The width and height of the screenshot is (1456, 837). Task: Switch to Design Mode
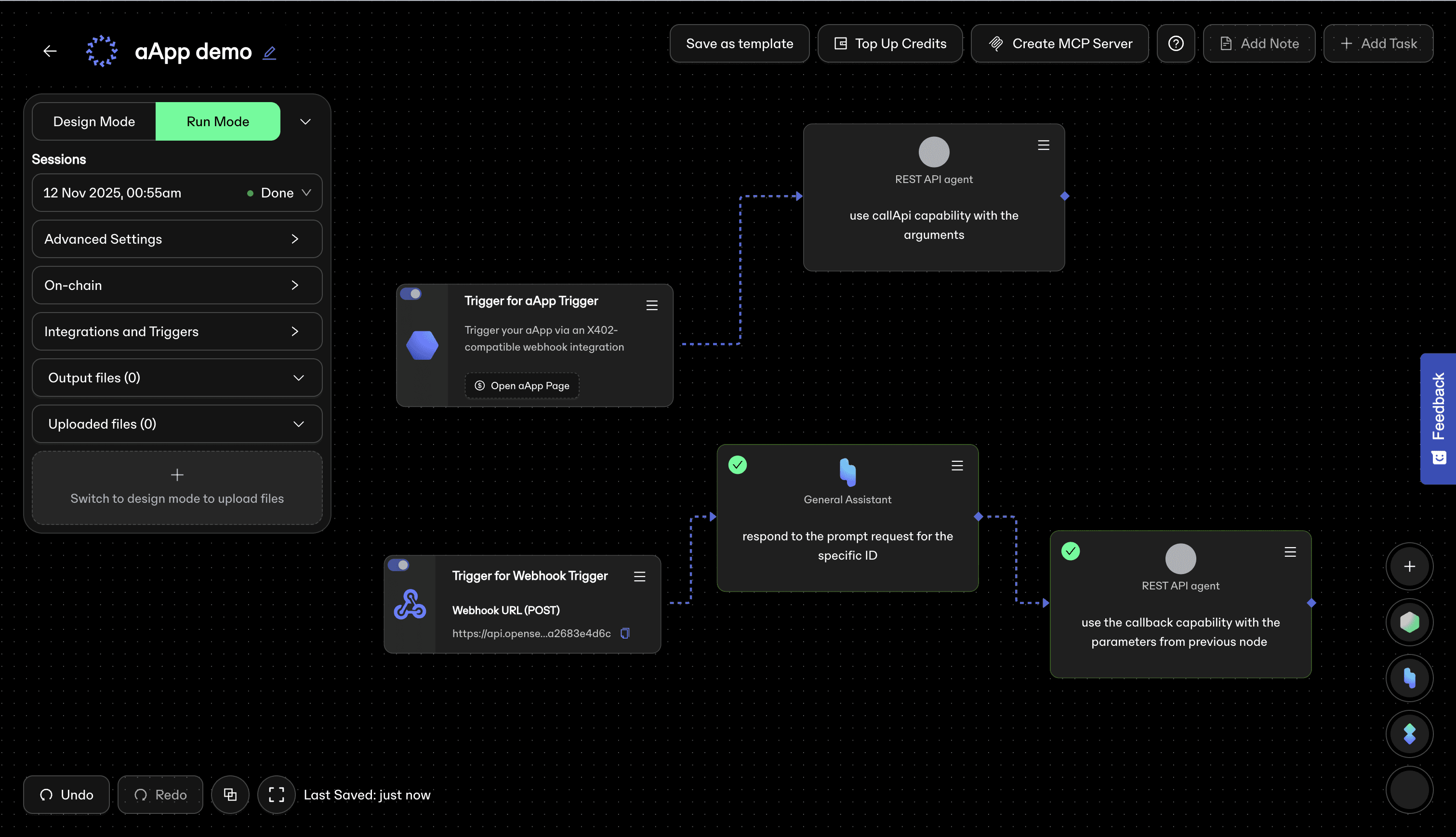click(x=94, y=121)
